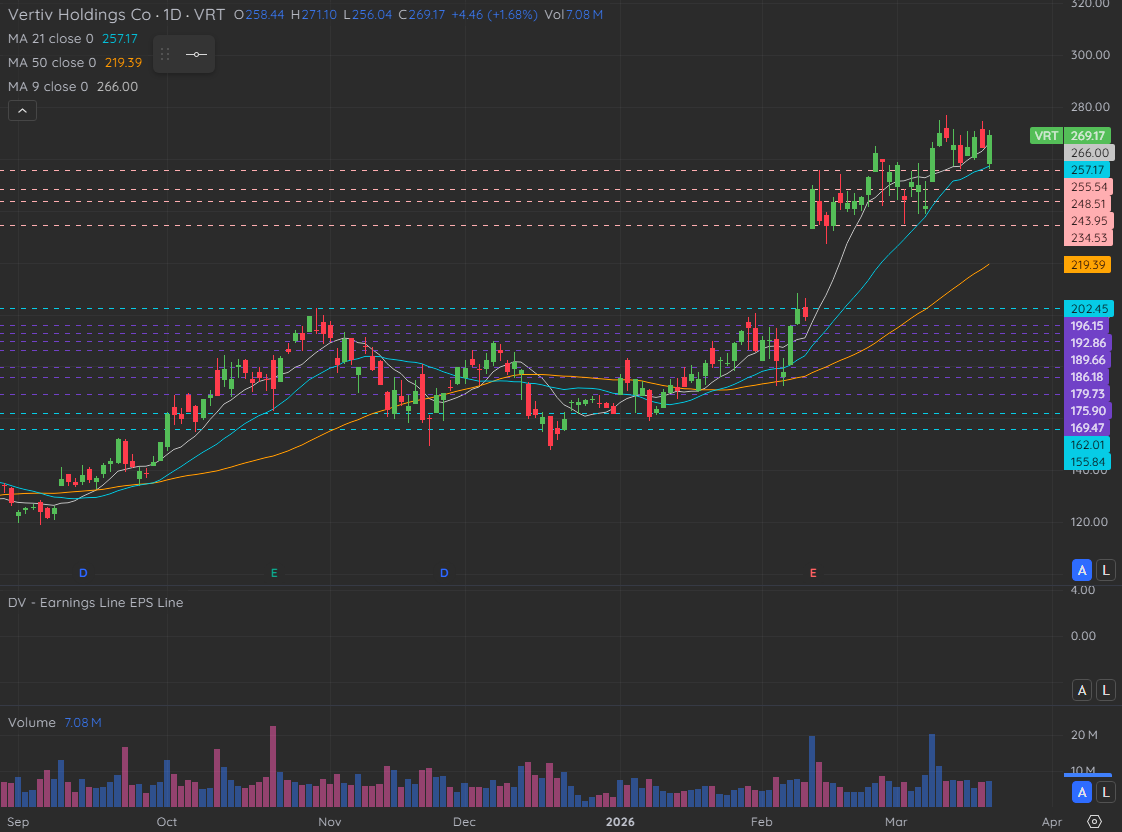This screenshot has width=1122, height=832.
Task: Select the purple horizontal line label 189.66
Action: pyautogui.click(x=1089, y=360)
